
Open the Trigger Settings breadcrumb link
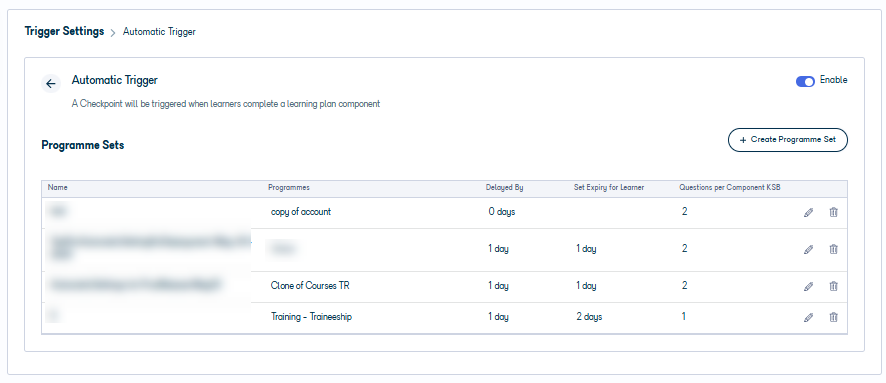click(64, 31)
